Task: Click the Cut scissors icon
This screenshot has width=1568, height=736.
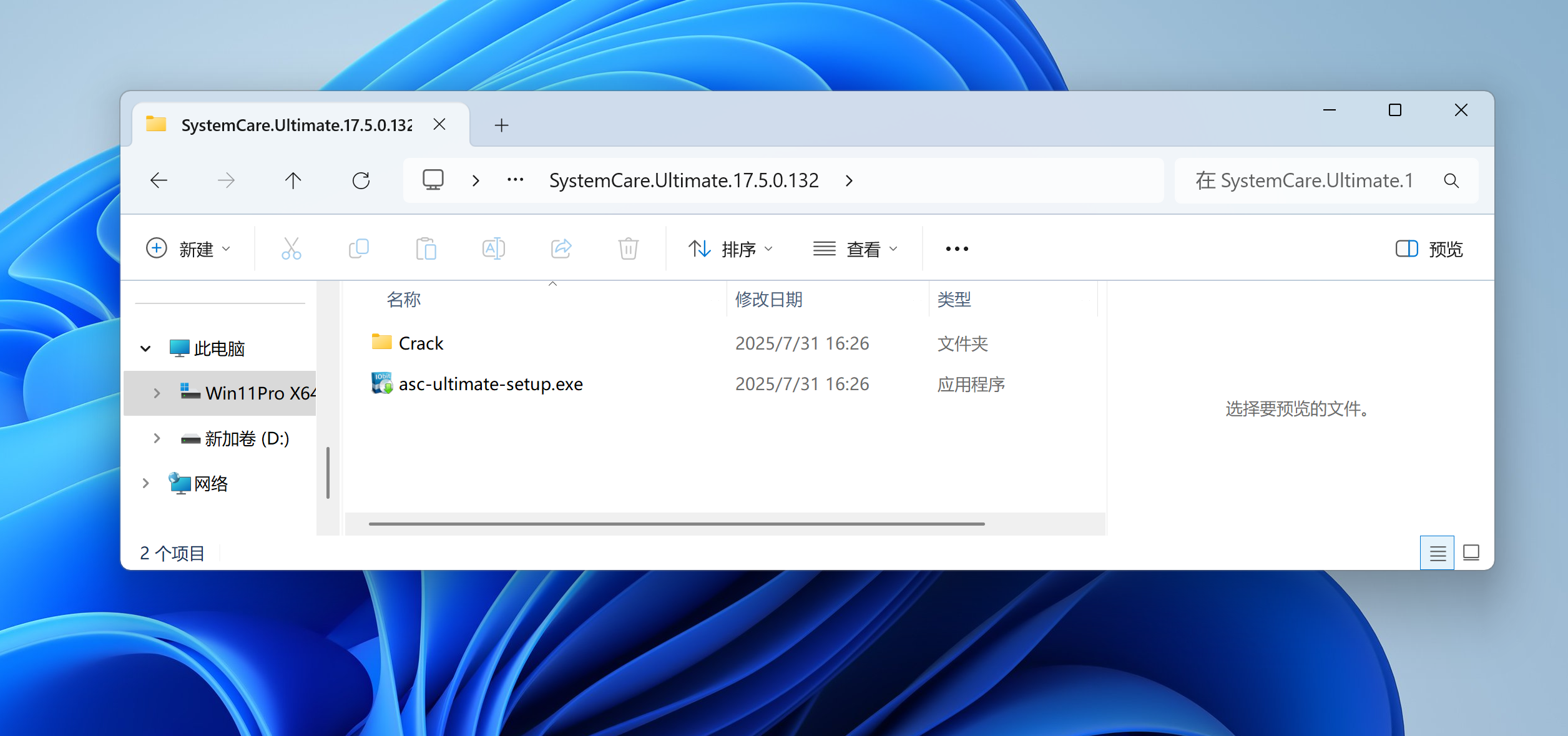Action: coord(291,248)
